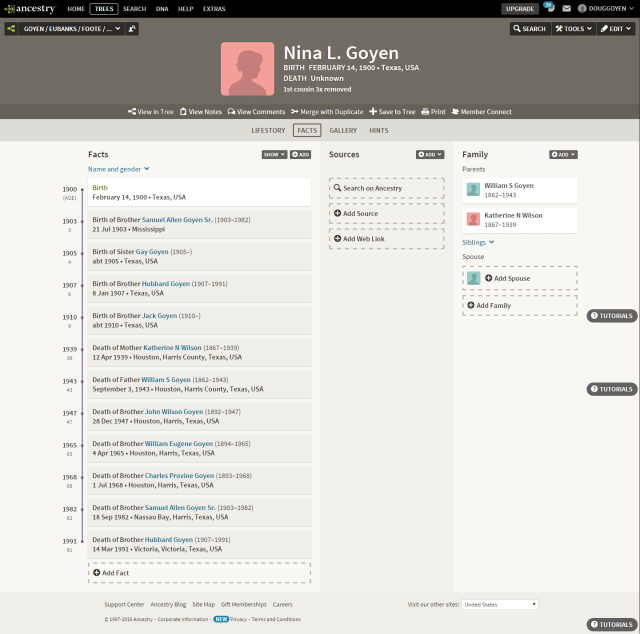Open Support Center footer link
This screenshot has width=640, height=634.
124,605
